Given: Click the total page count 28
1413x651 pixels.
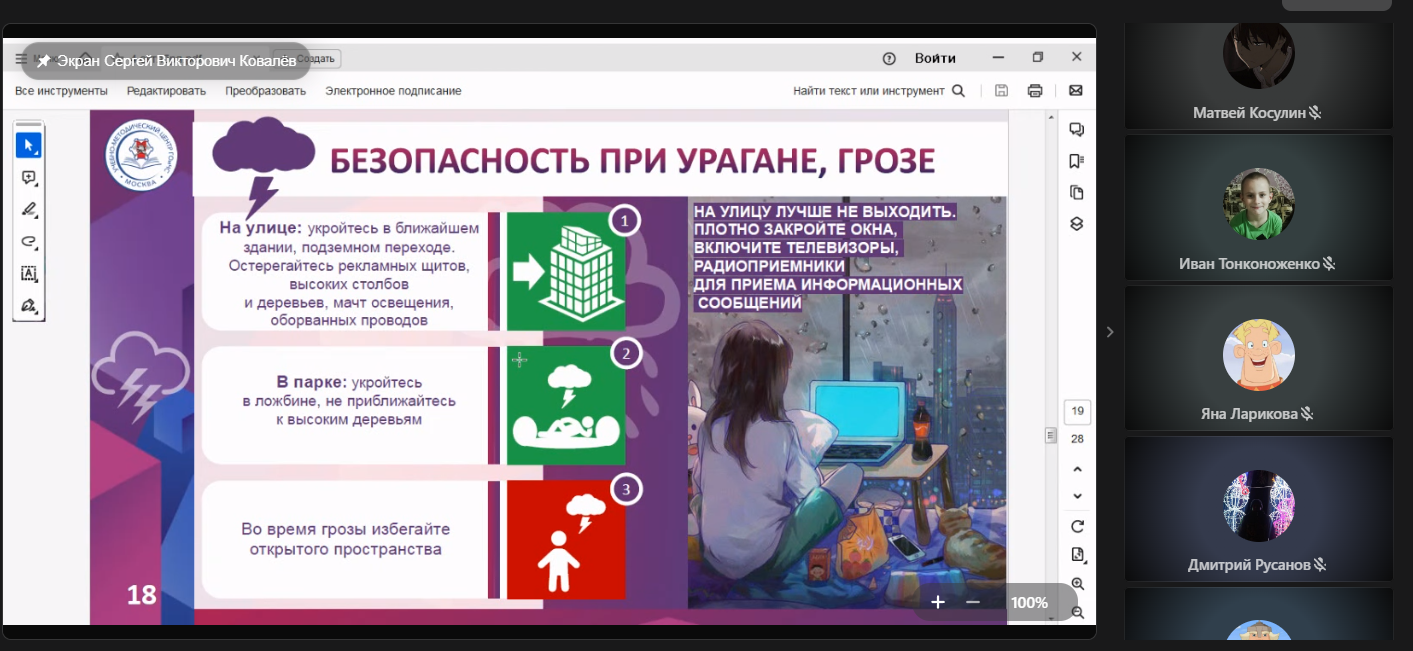Looking at the screenshot, I should click(1077, 439).
